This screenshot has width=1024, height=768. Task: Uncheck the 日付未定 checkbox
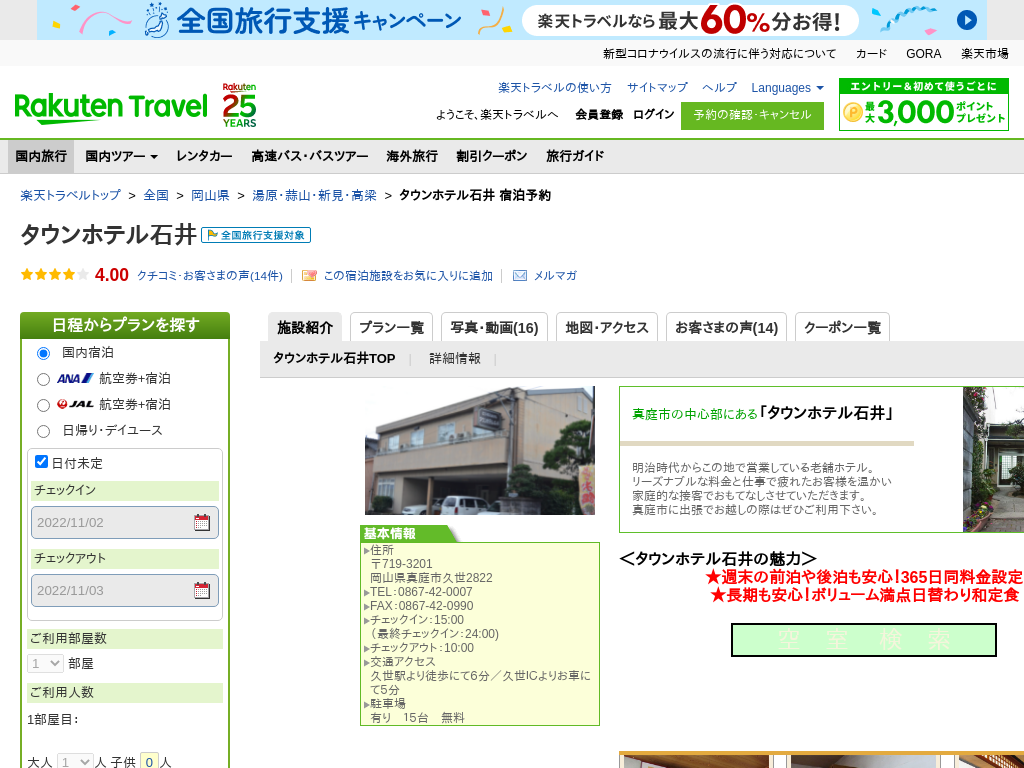click(x=41, y=462)
